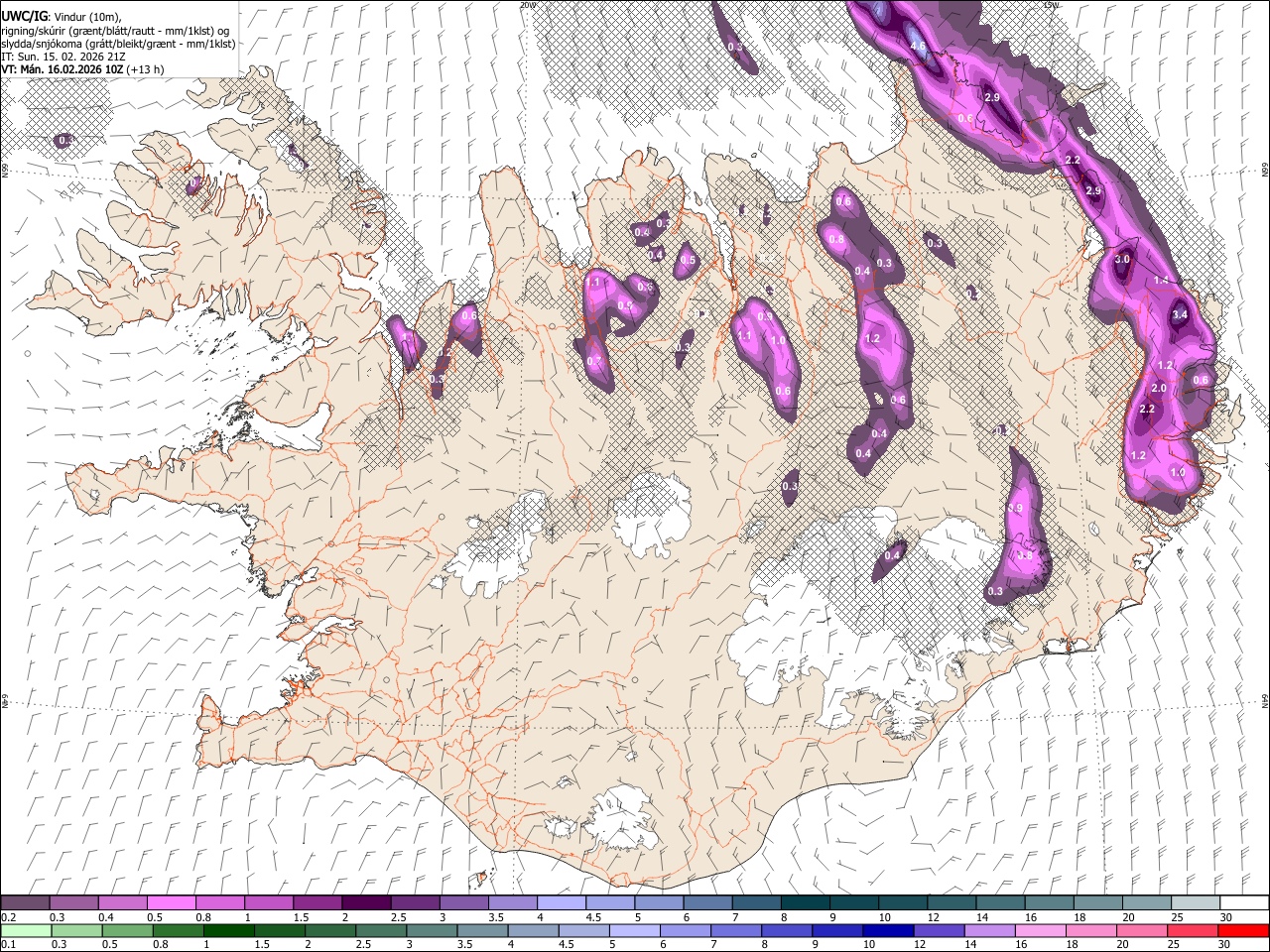Click the 'Vindur (10m)' header text

click(x=87, y=16)
